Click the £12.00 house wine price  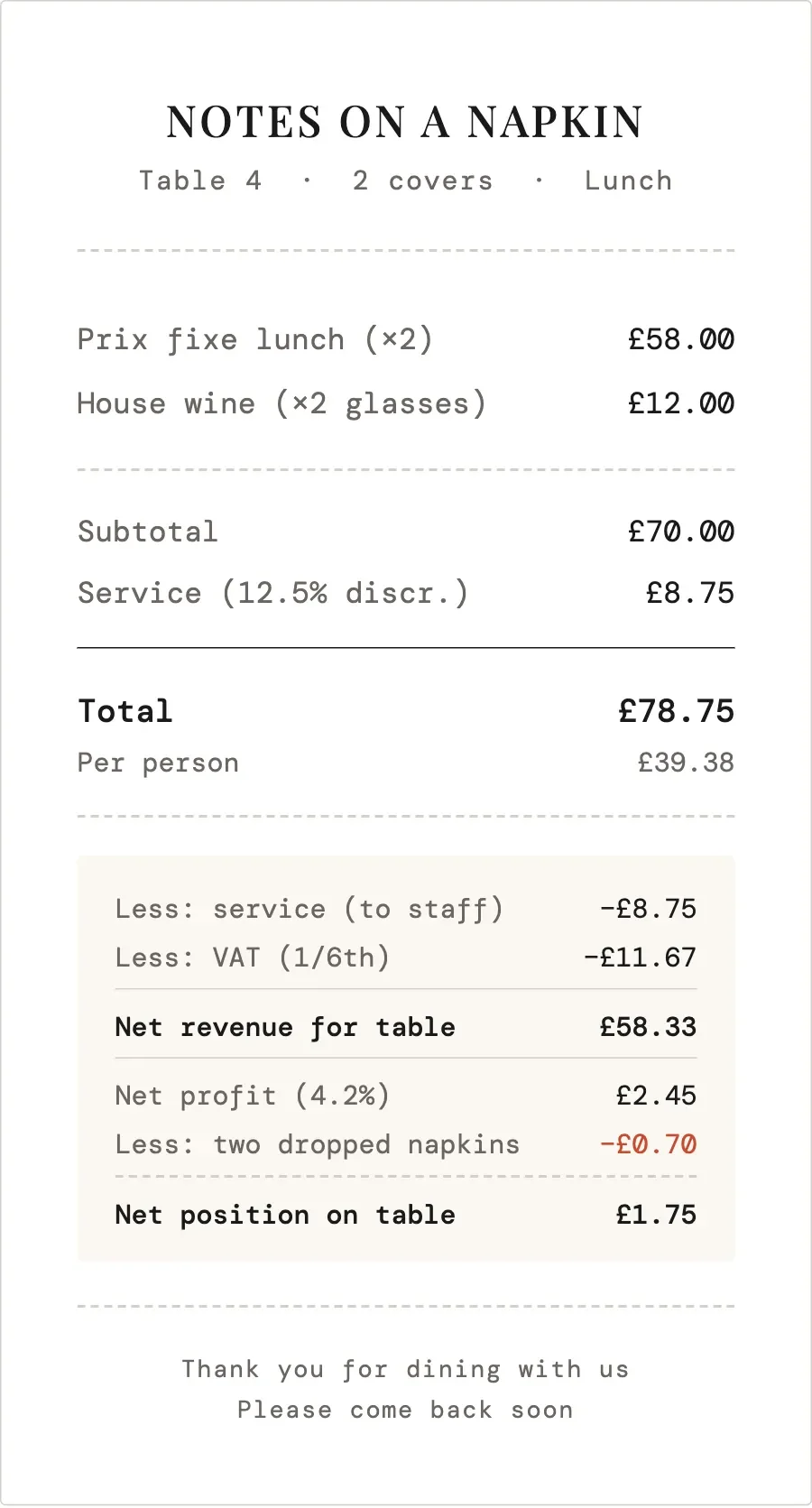point(681,403)
